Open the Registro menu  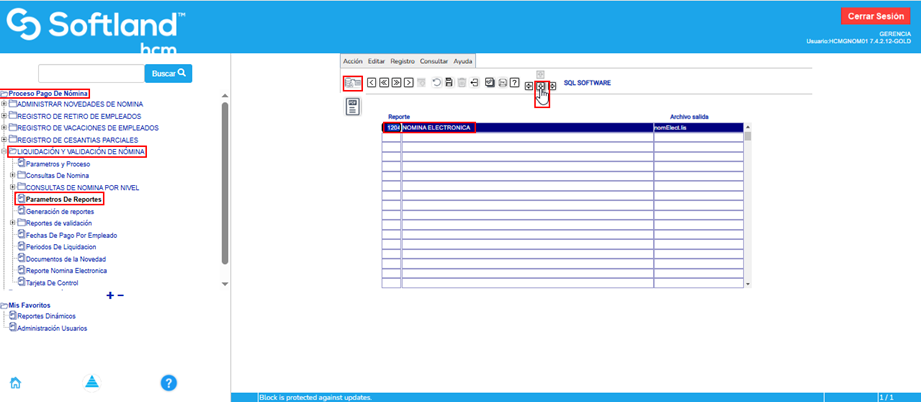(x=402, y=61)
